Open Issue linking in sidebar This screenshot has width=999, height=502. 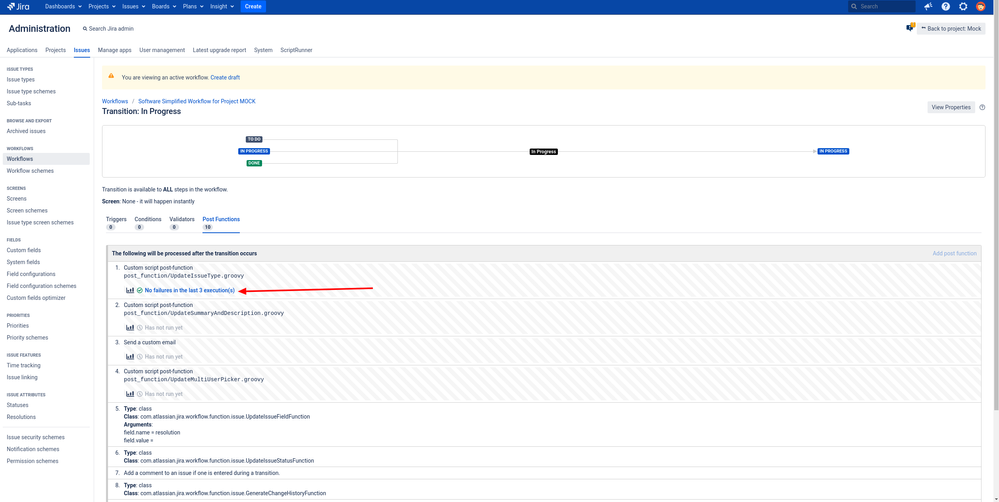click(22, 377)
